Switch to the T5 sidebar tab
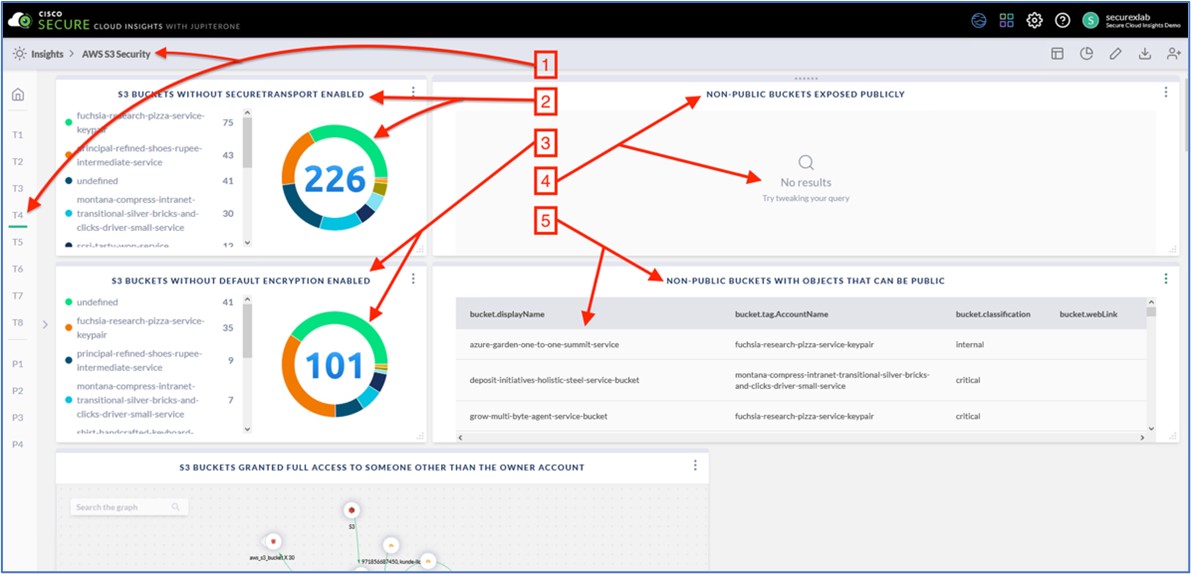 coord(17,242)
